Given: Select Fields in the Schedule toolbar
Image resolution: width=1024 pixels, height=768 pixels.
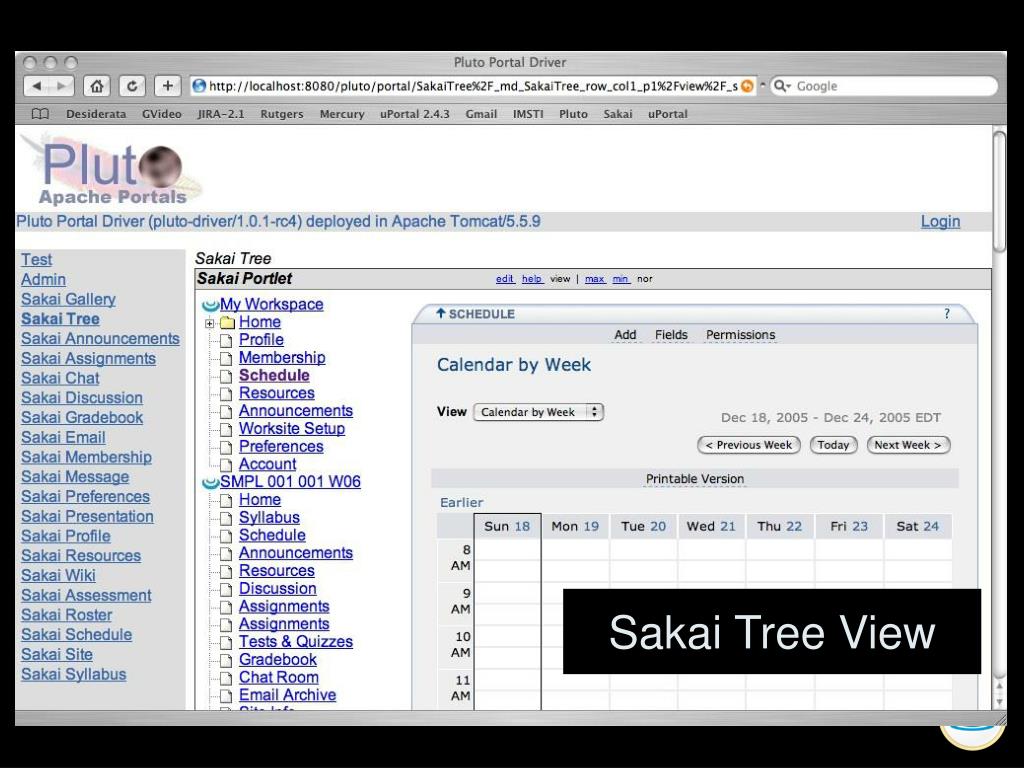Looking at the screenshot, I should (671, 335).
